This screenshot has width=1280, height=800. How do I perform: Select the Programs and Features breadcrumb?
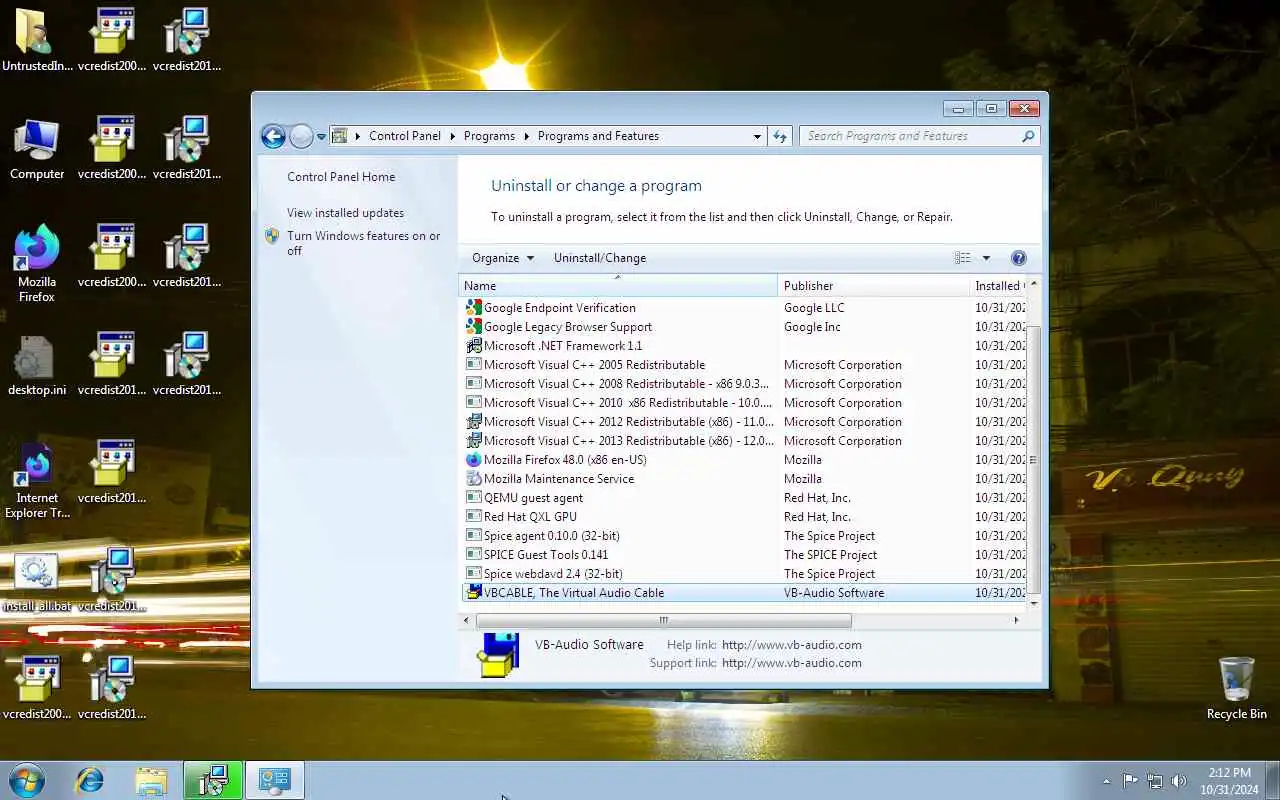(598, 136)
